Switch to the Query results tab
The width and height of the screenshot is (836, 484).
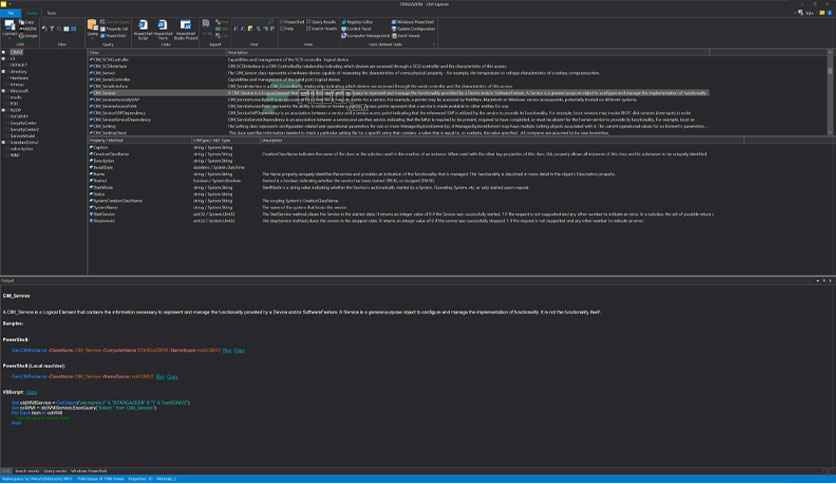click(x=55, y=471)
